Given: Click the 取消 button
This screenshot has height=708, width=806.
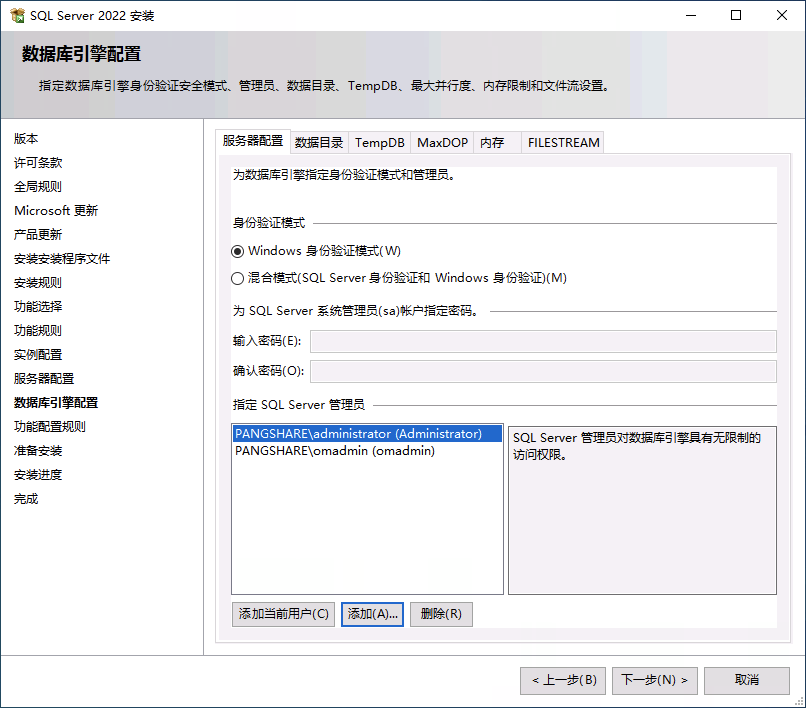Looking at the screenshot, I should [x=746, y=680].
